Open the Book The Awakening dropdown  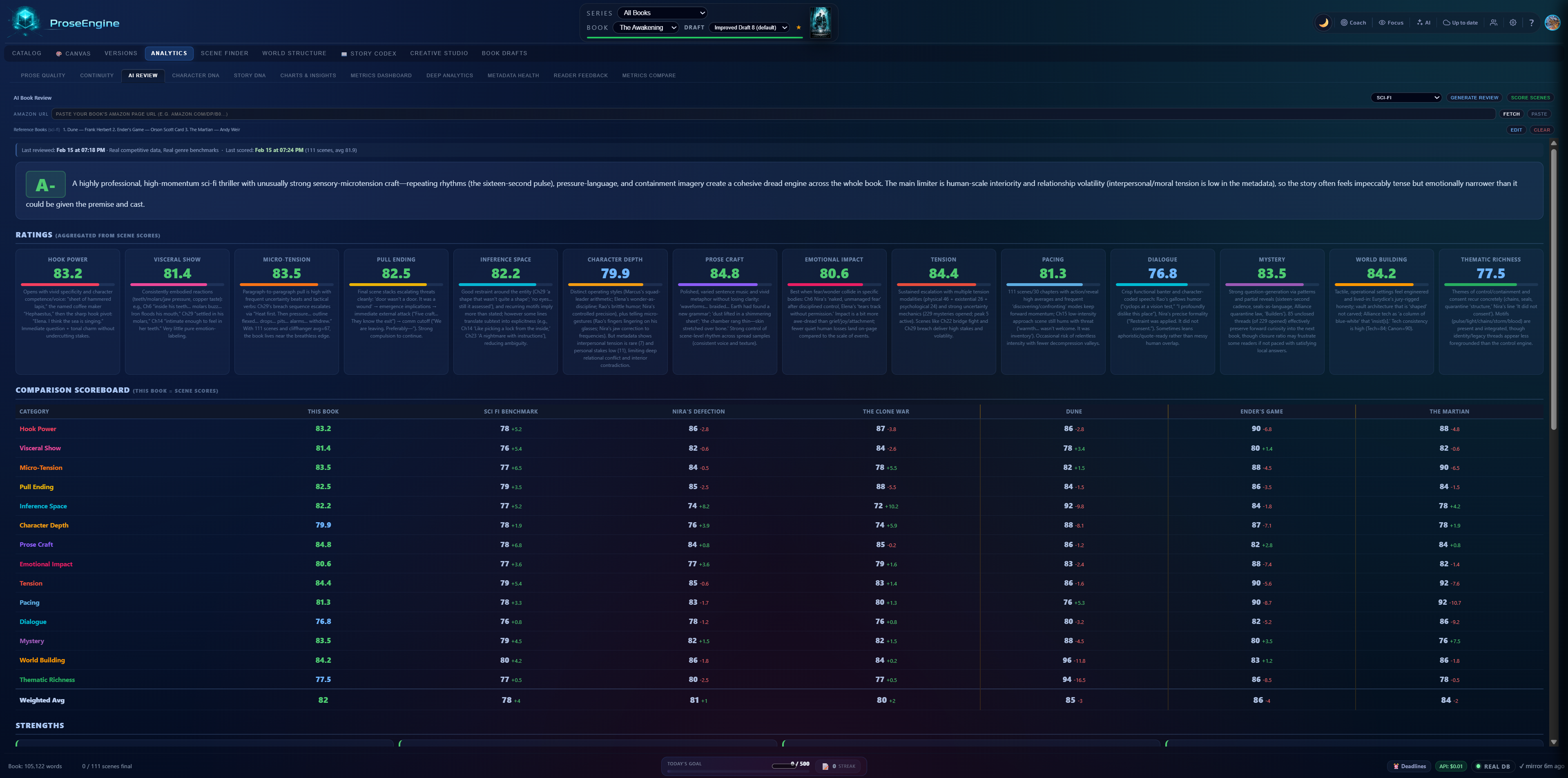[647, 27]
